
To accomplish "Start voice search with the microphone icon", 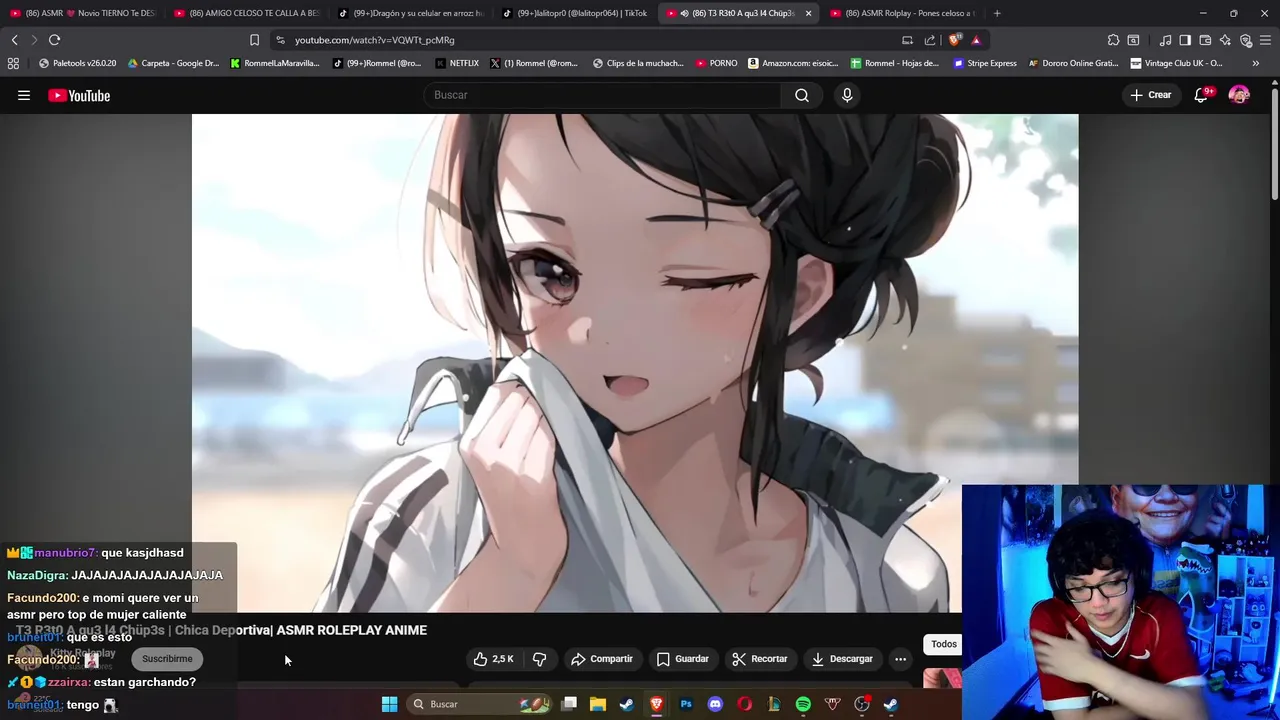I will (847, 95).
